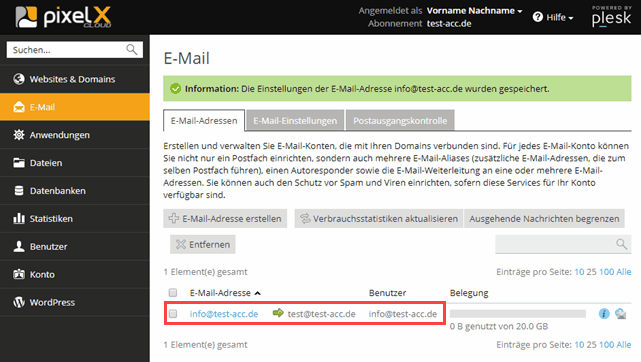This screenshot has width=641, height=362.
Task: Toggle the select-all checkbox in table header
Action: click(x=173, y=293)
